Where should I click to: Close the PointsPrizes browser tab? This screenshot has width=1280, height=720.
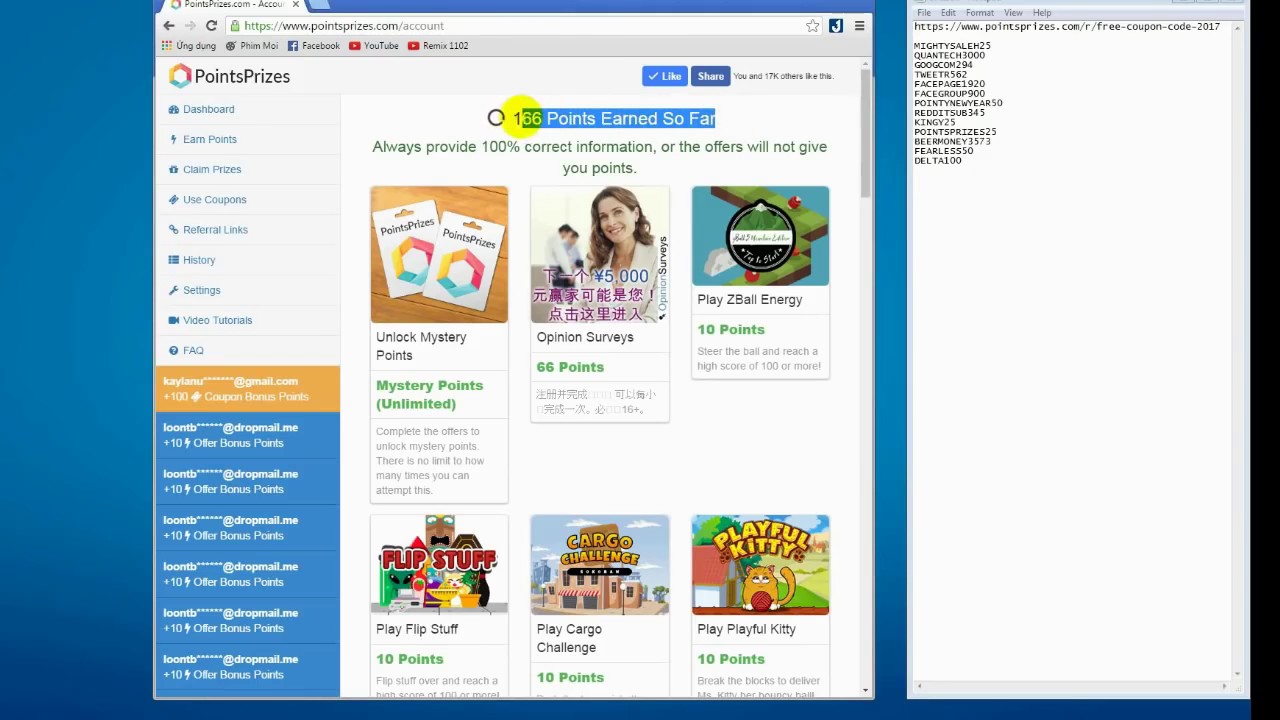tap(296, 5)
